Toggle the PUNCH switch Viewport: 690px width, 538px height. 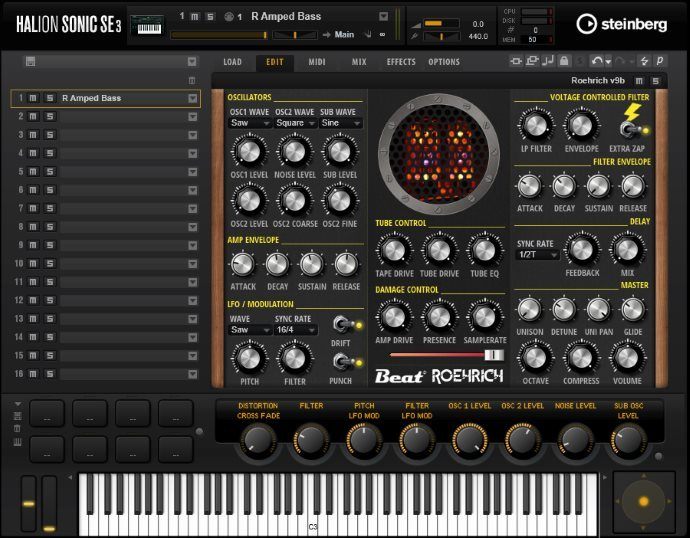(342, 362)
